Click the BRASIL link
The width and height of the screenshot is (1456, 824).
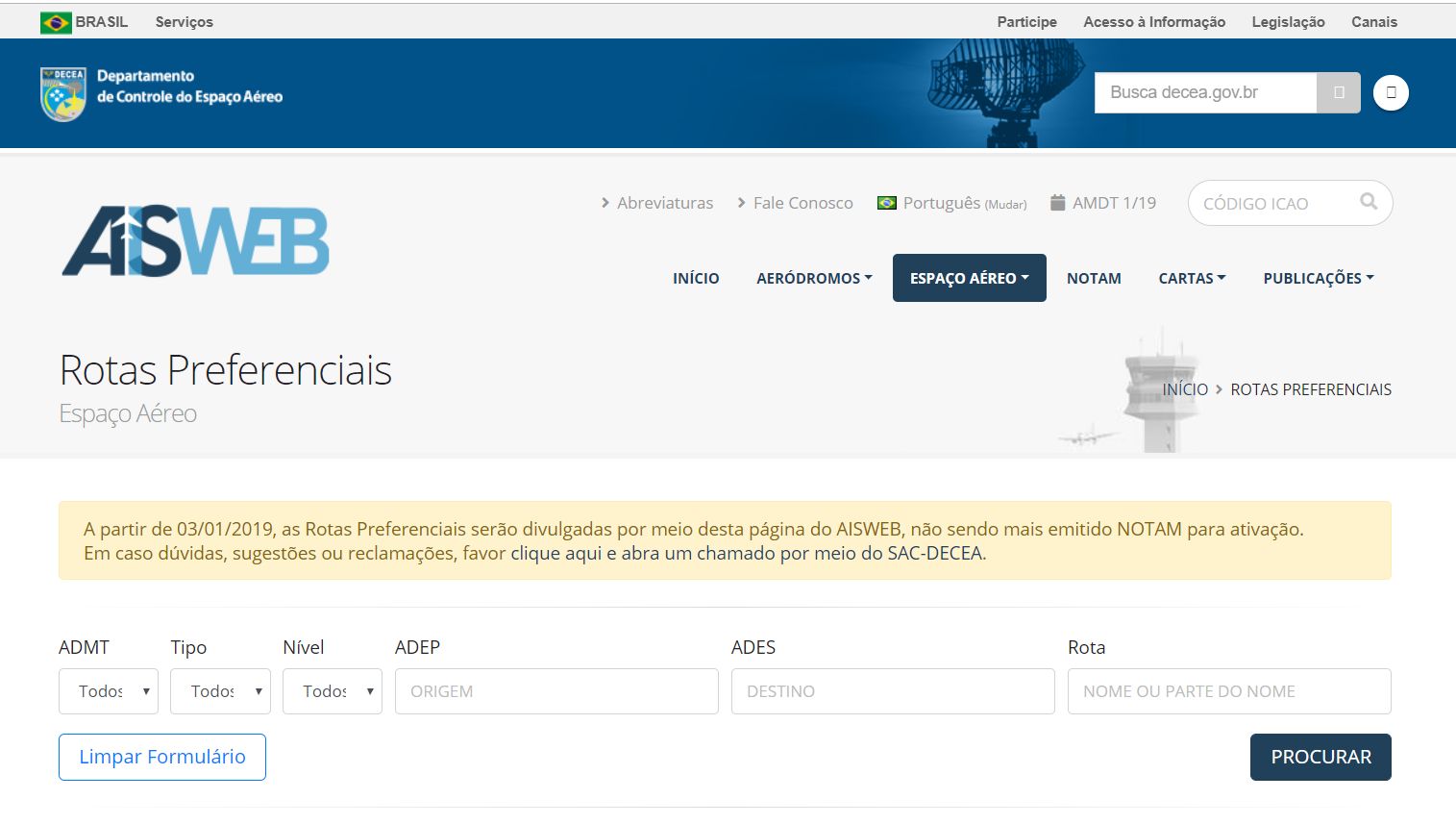tap(101, 22)
